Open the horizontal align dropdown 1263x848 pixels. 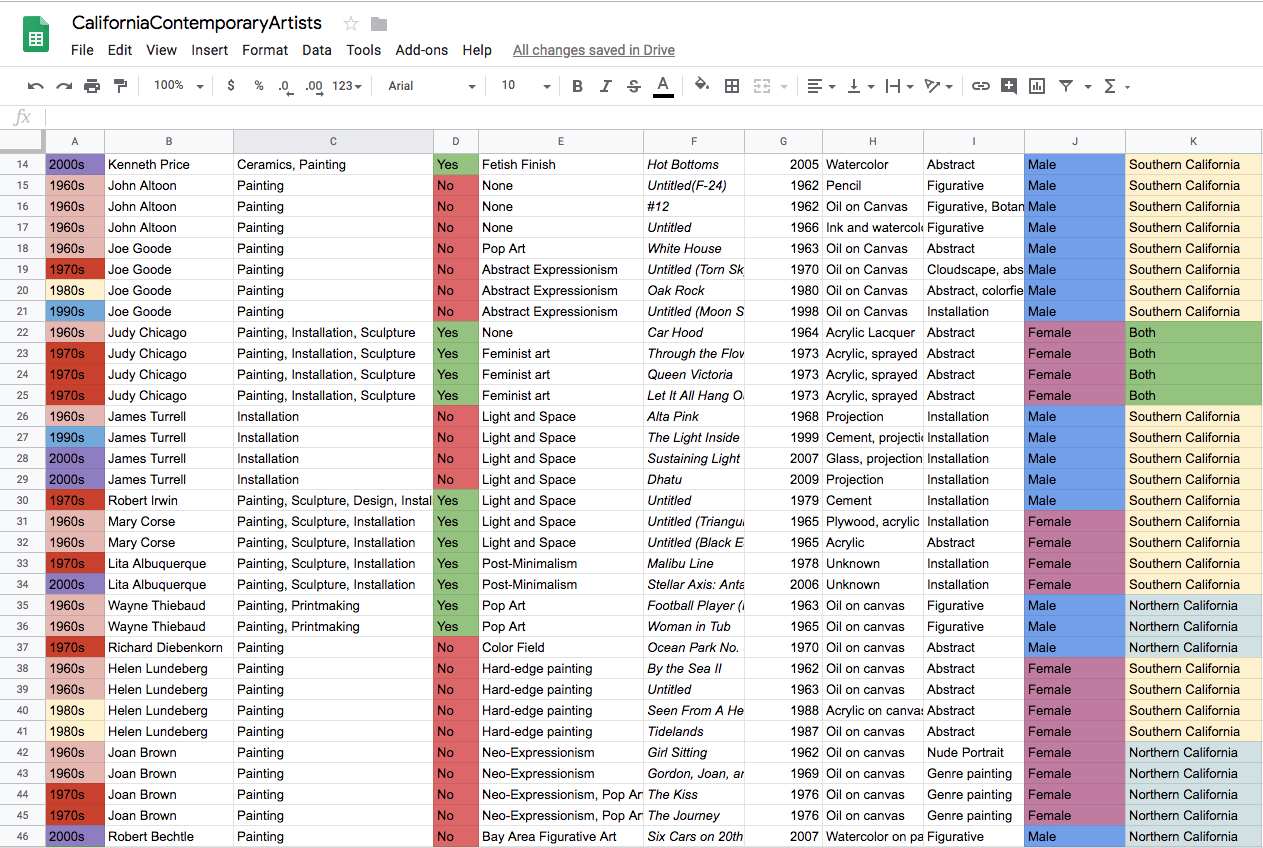tap(821, 86)
